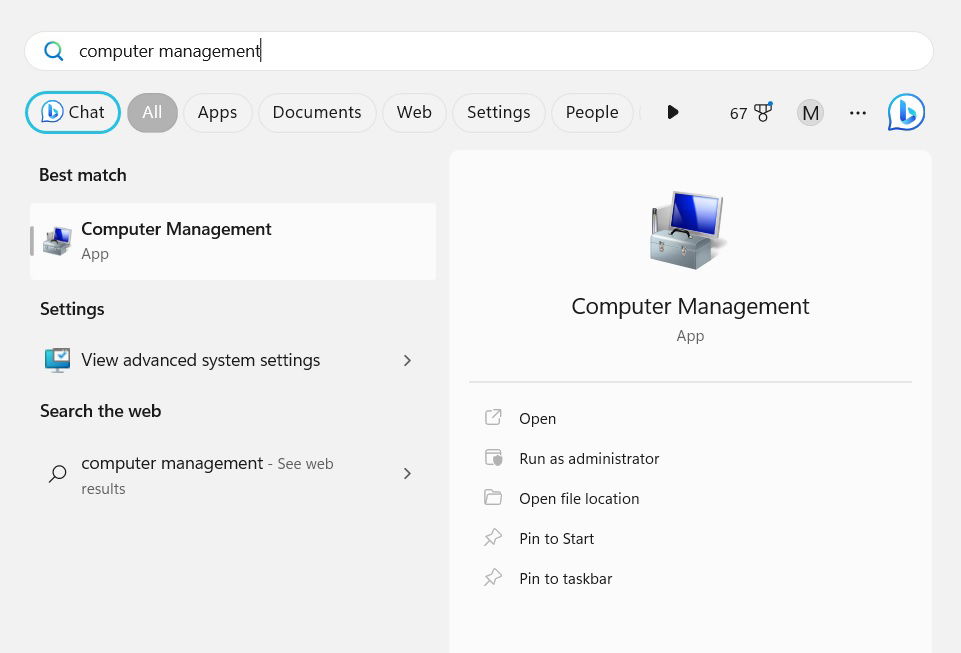Select the Settings filter tab
961x653 pixels.
[498, 112]
